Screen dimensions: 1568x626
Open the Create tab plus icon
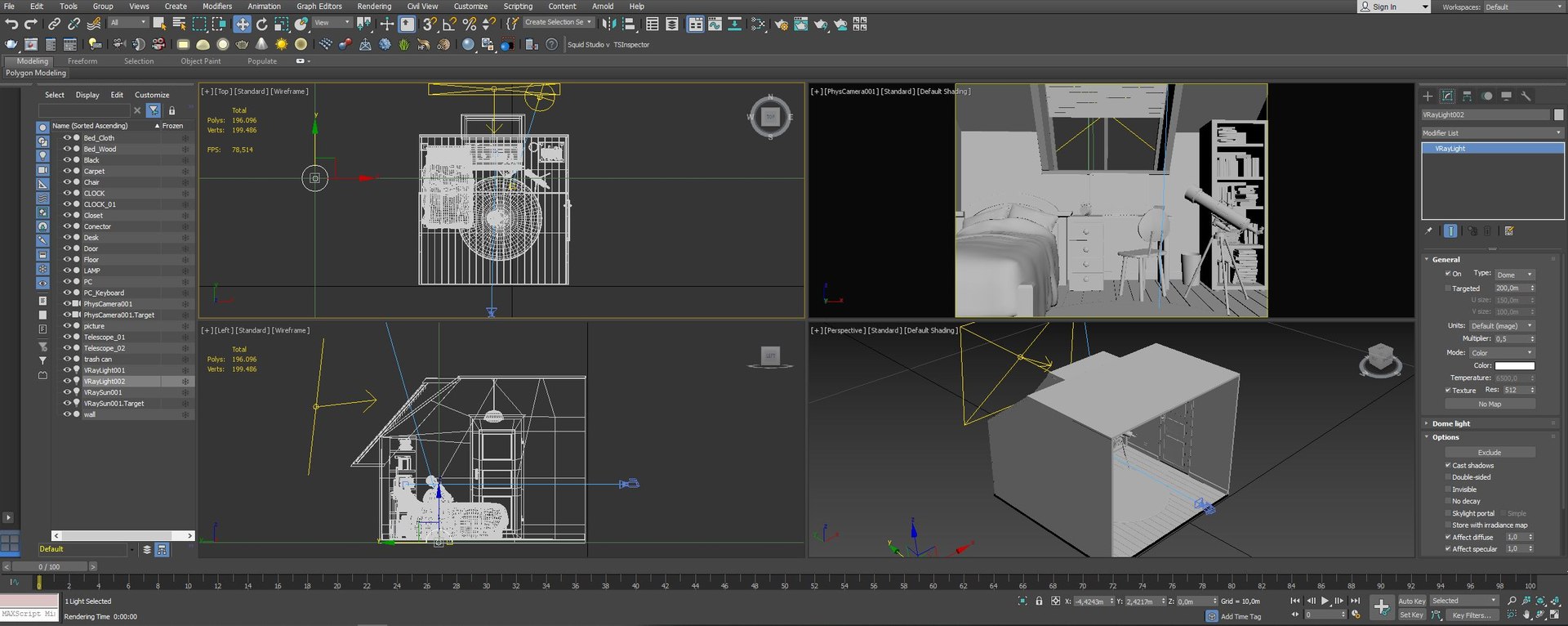[x=1428, y=96]
